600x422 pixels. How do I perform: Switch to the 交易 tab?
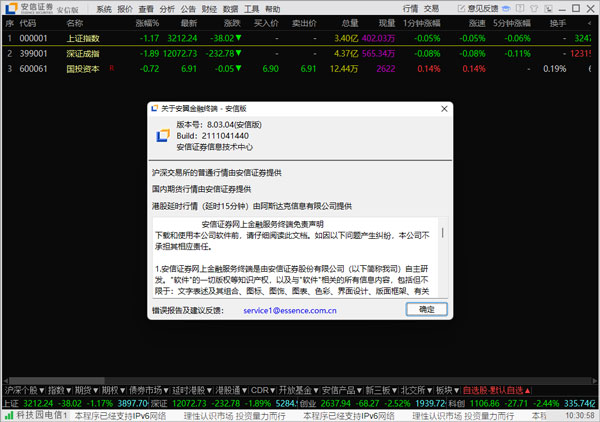(431, 8)
